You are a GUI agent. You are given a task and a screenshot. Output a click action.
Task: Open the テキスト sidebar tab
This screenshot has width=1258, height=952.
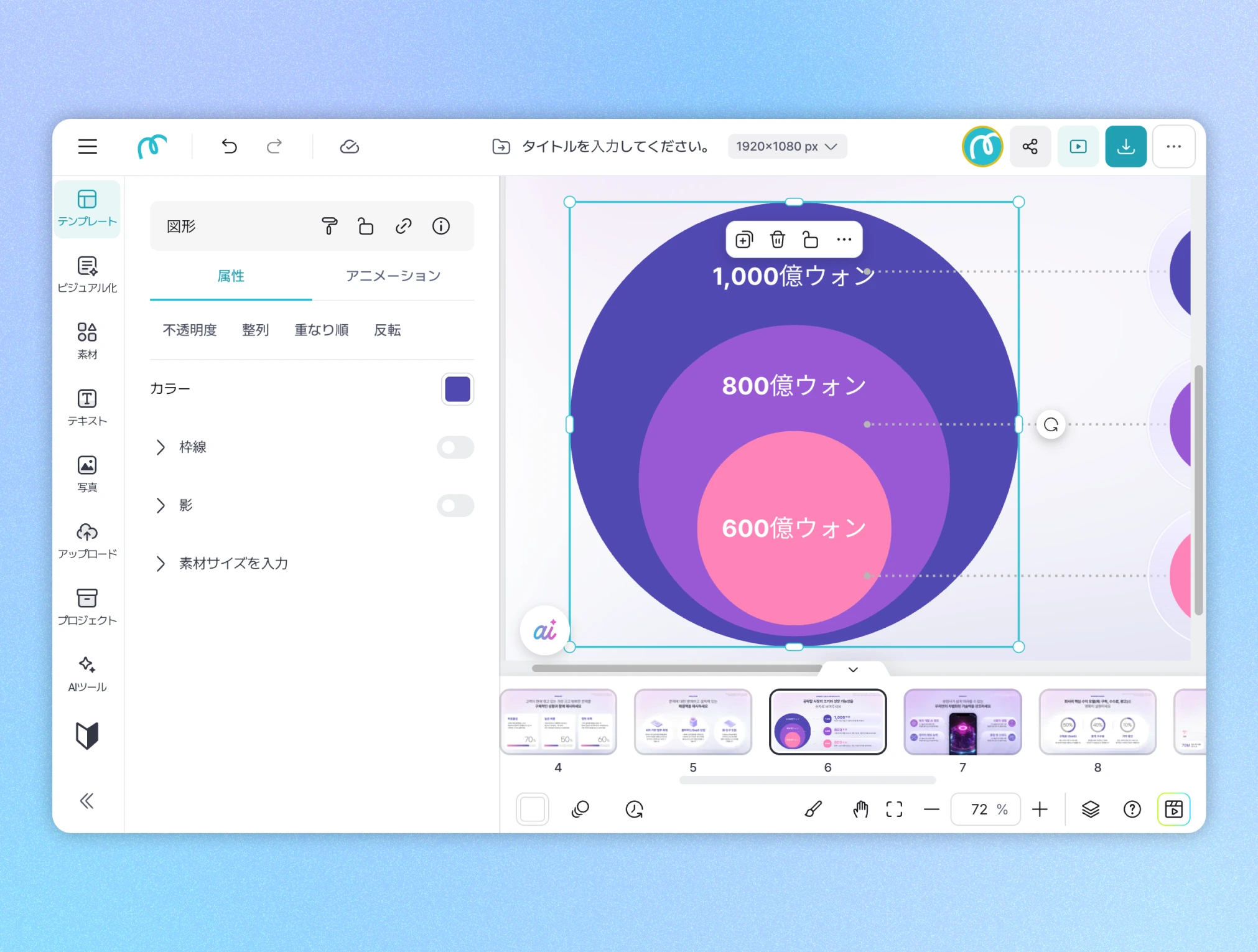(87, 408)
